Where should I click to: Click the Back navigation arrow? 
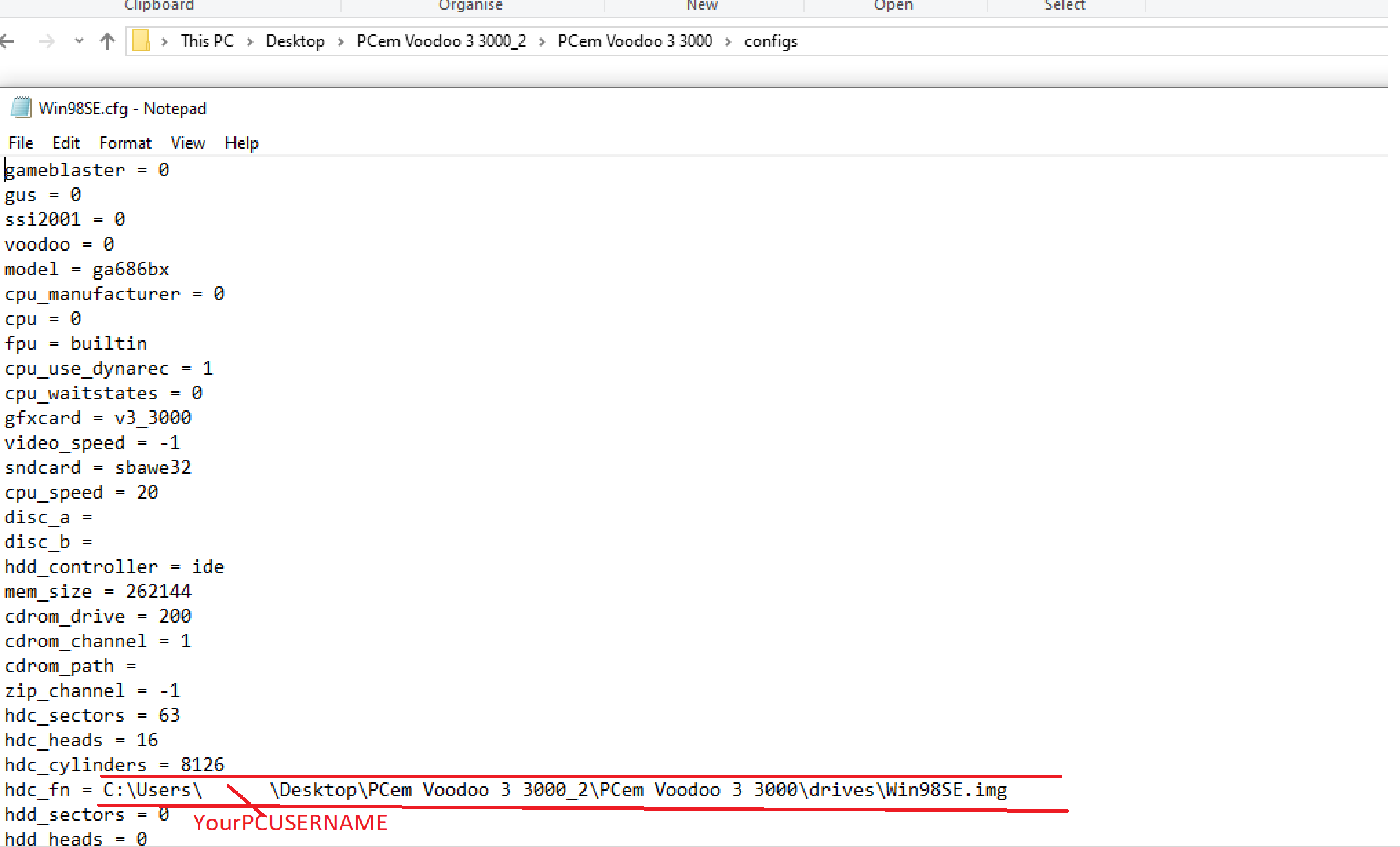[8, 41]
